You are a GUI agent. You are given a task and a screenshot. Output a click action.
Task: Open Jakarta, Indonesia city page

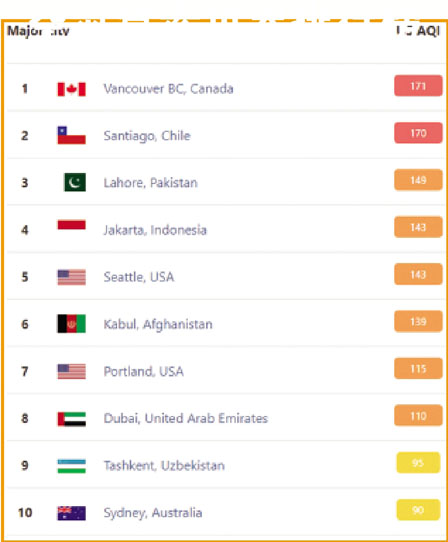tap(155, 230)
